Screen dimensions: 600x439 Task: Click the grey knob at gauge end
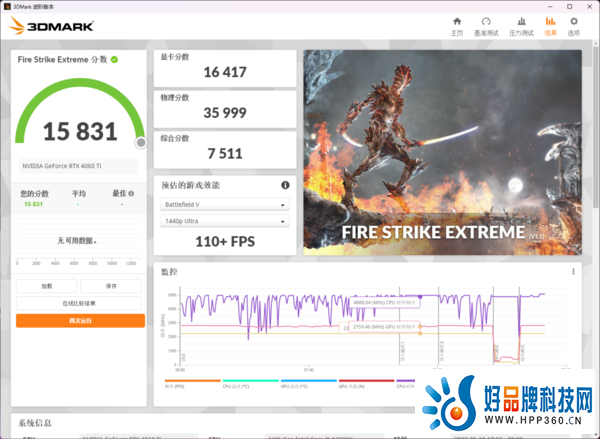[141, 142]
